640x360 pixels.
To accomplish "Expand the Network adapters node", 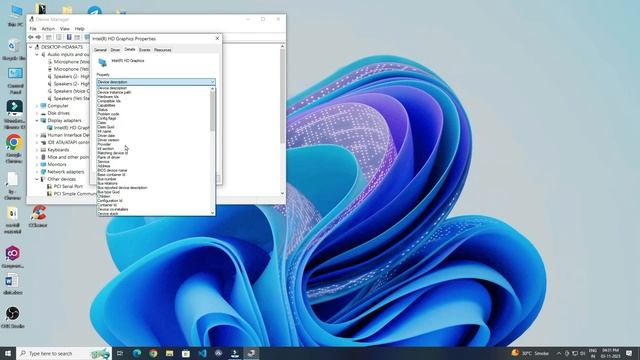I will click(x=37, y=172).
